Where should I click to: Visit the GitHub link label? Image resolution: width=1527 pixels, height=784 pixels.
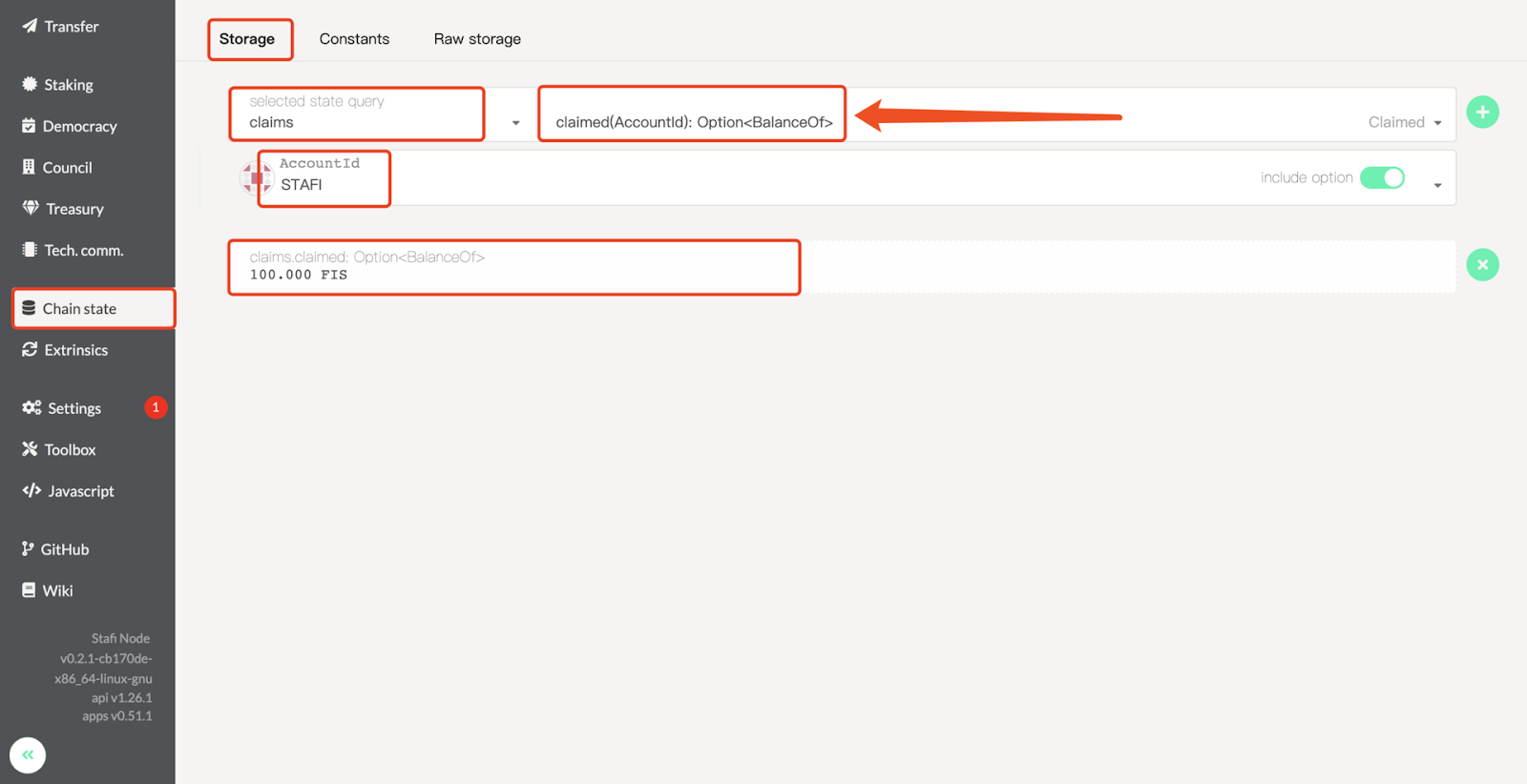pos(65,549)
